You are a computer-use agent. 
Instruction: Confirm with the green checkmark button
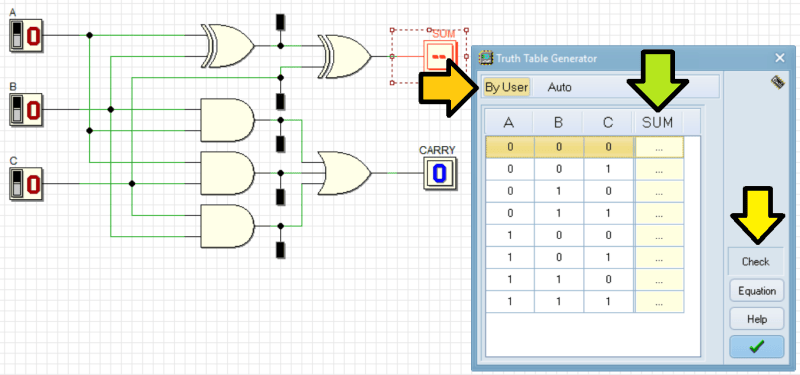coord(757,347)
